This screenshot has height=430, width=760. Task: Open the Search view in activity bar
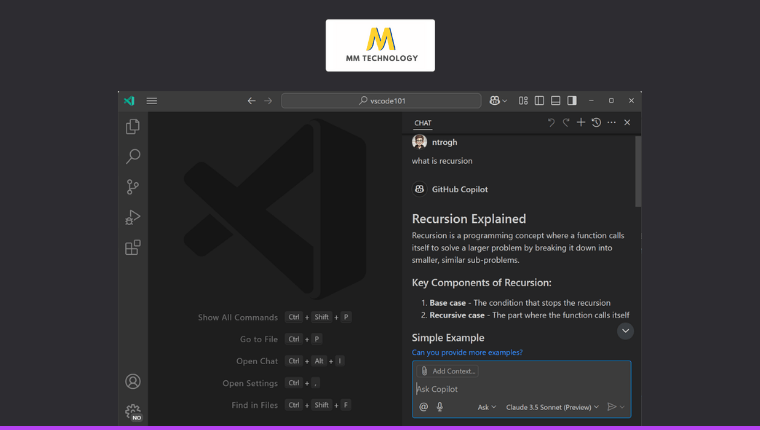point(133,156)
